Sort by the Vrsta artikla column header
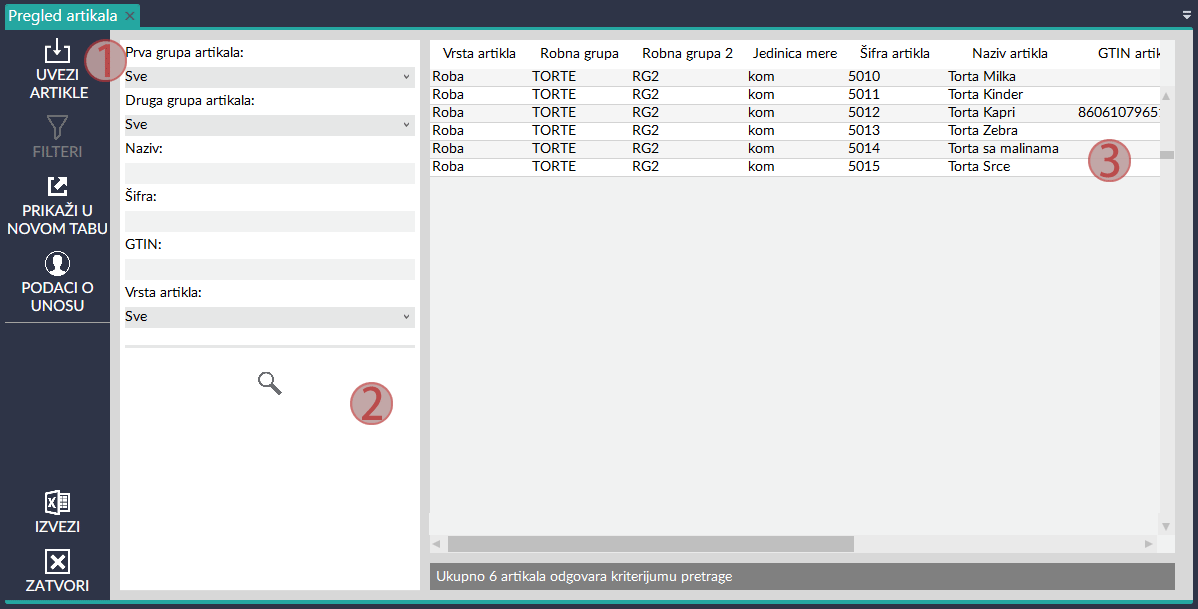This screenshot has width=1198, height=609. pos(479,53)
